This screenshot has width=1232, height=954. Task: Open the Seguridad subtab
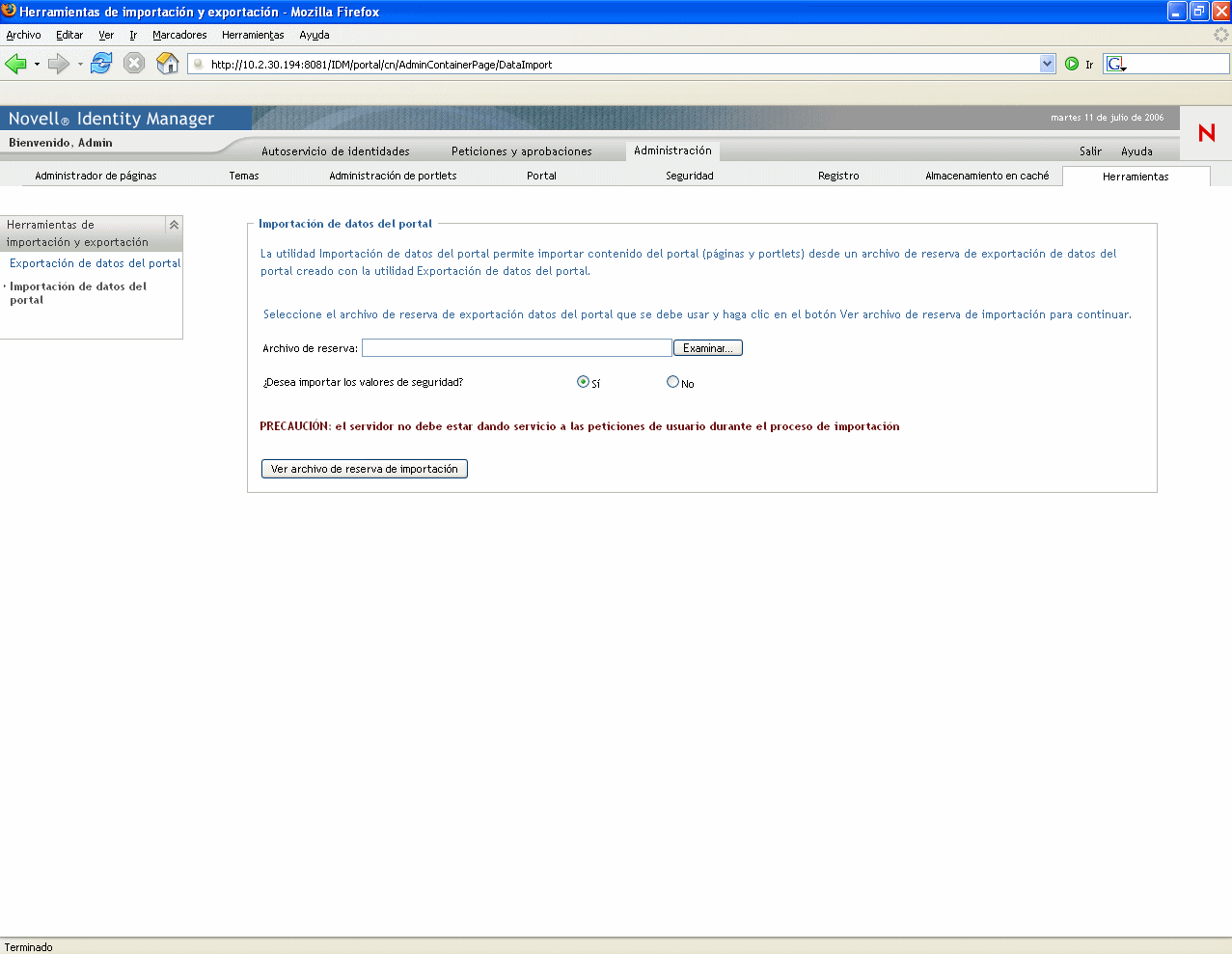[x=690, y=176]
